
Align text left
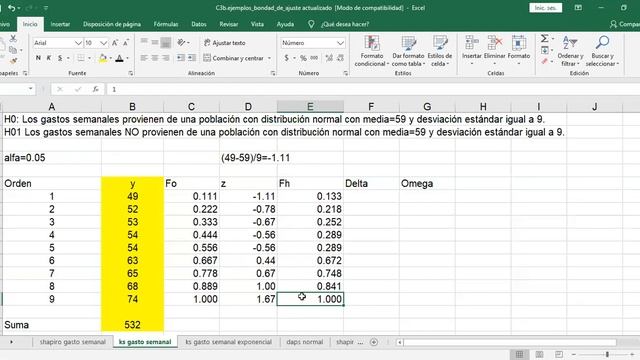(x=144, y=58)
